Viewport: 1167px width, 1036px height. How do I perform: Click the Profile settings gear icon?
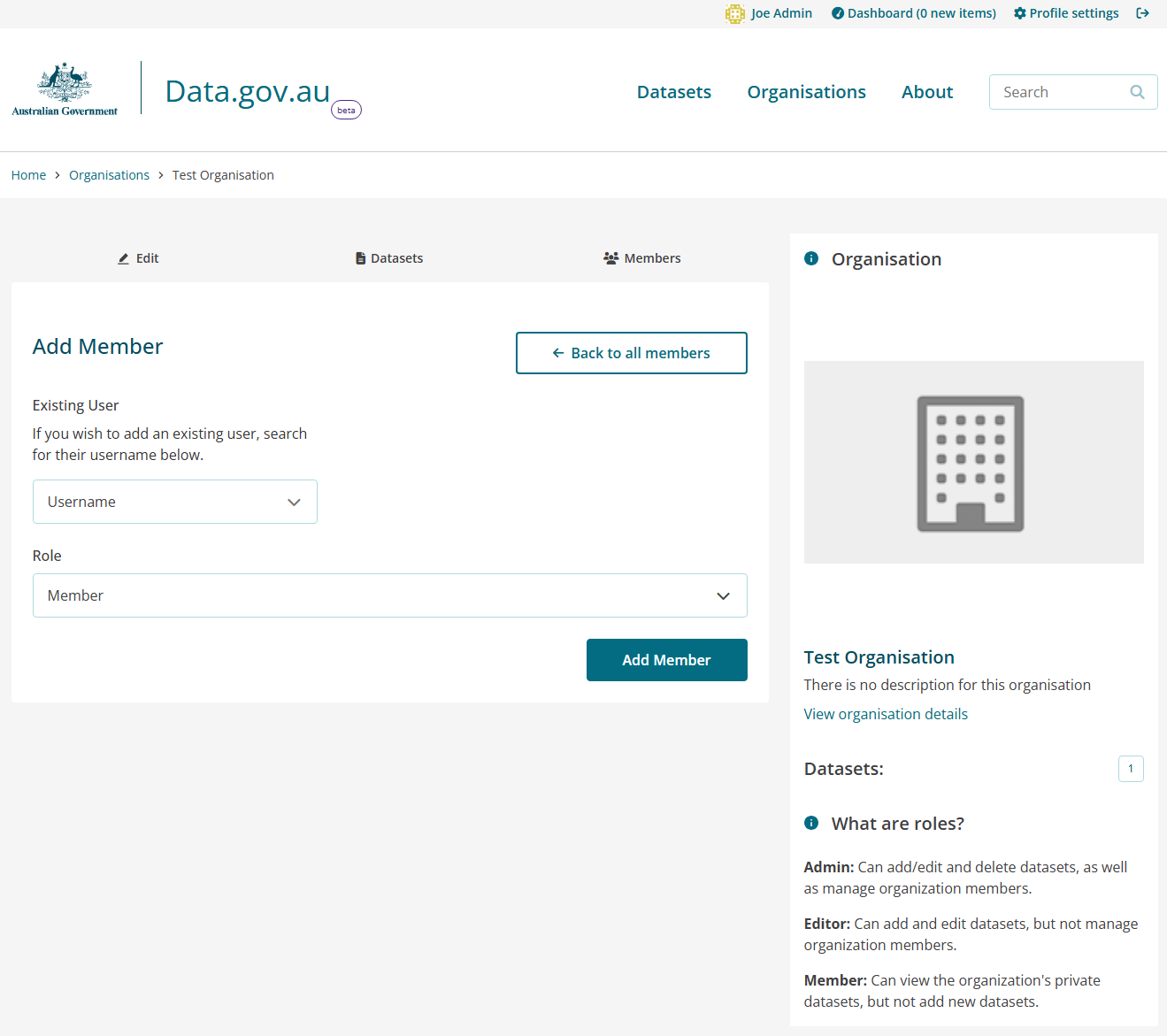[1019, 13]
